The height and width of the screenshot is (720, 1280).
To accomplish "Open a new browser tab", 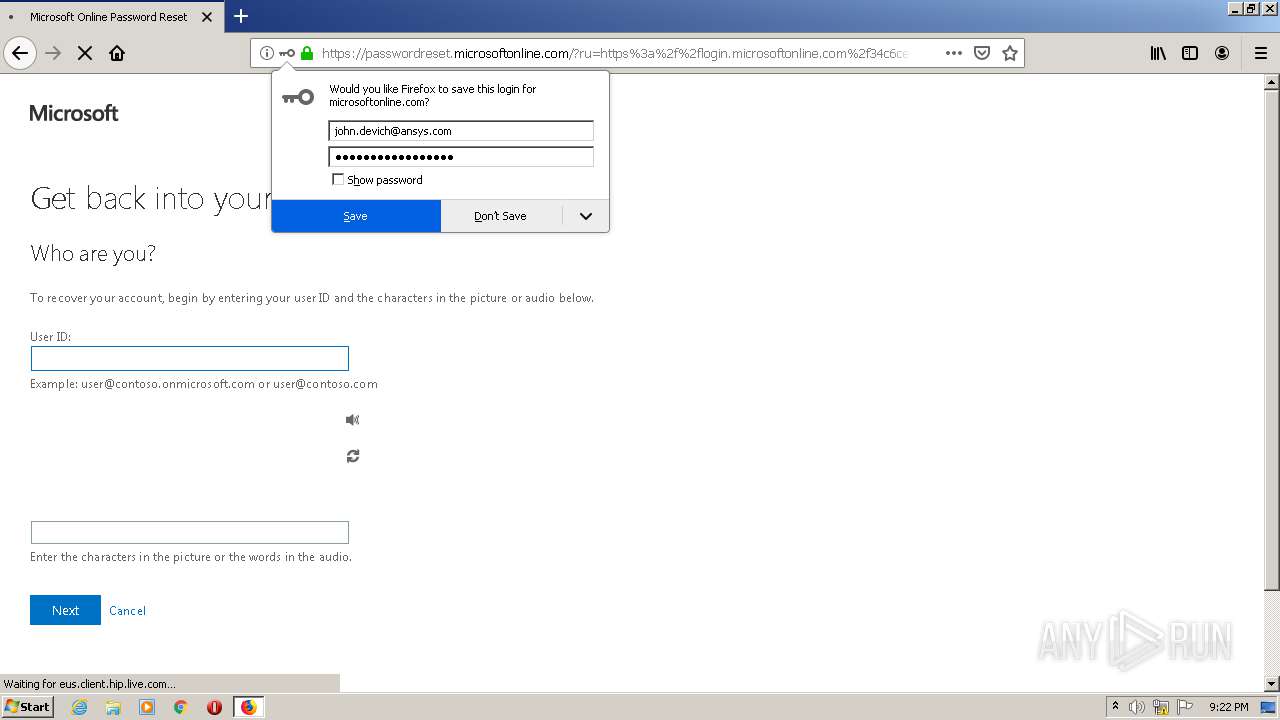I will [241, 16].
